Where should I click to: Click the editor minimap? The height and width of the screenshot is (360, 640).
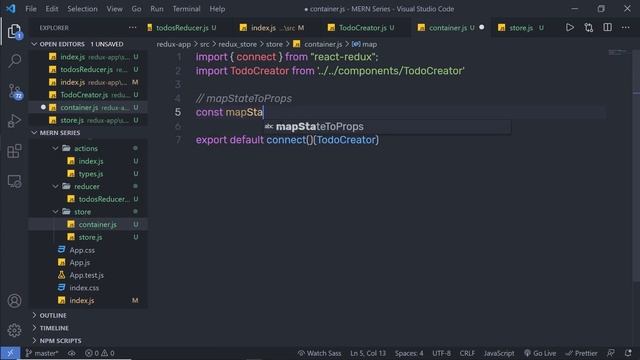tap(618, 52)
